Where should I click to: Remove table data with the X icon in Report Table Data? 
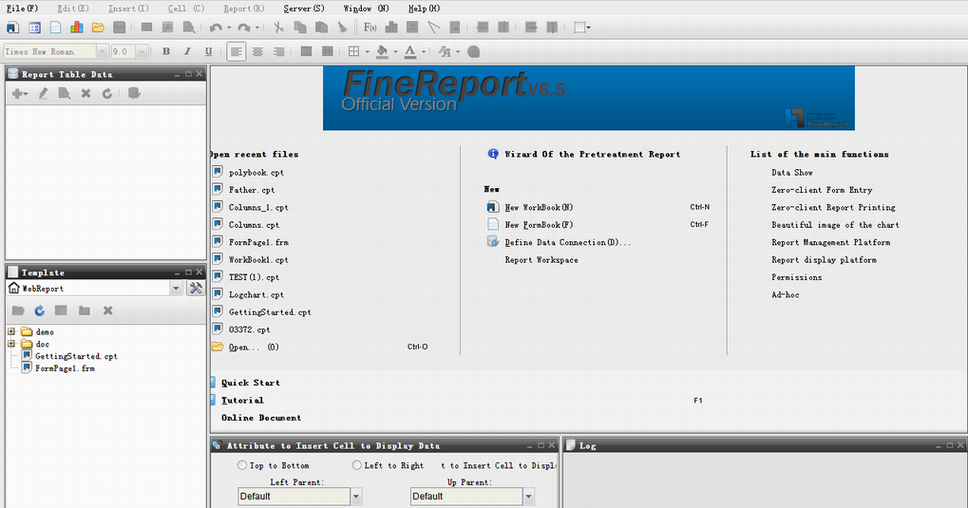pyautogui.click(x=86, y=93)
